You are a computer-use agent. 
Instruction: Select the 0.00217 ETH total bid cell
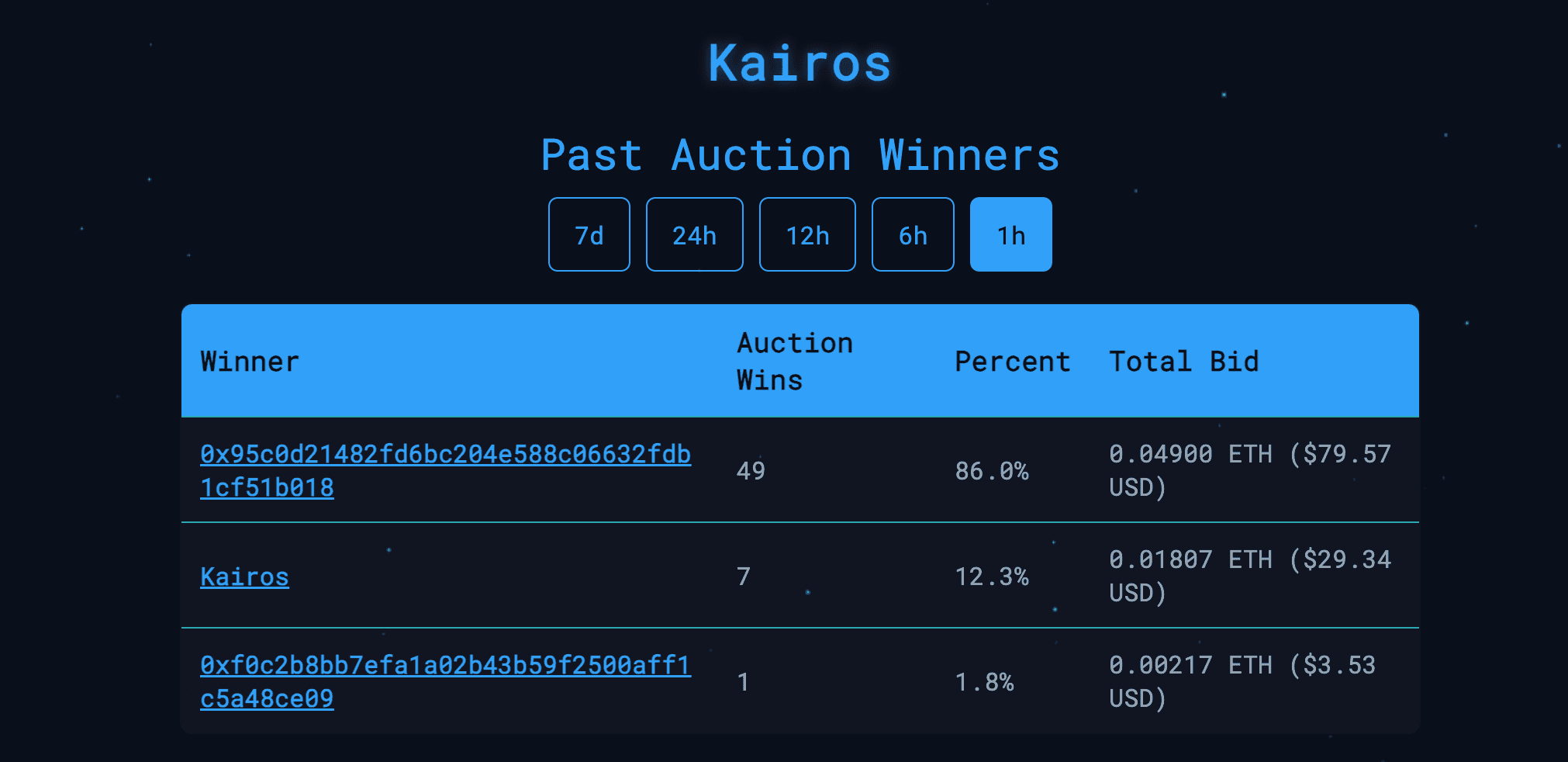[1242, 681]
